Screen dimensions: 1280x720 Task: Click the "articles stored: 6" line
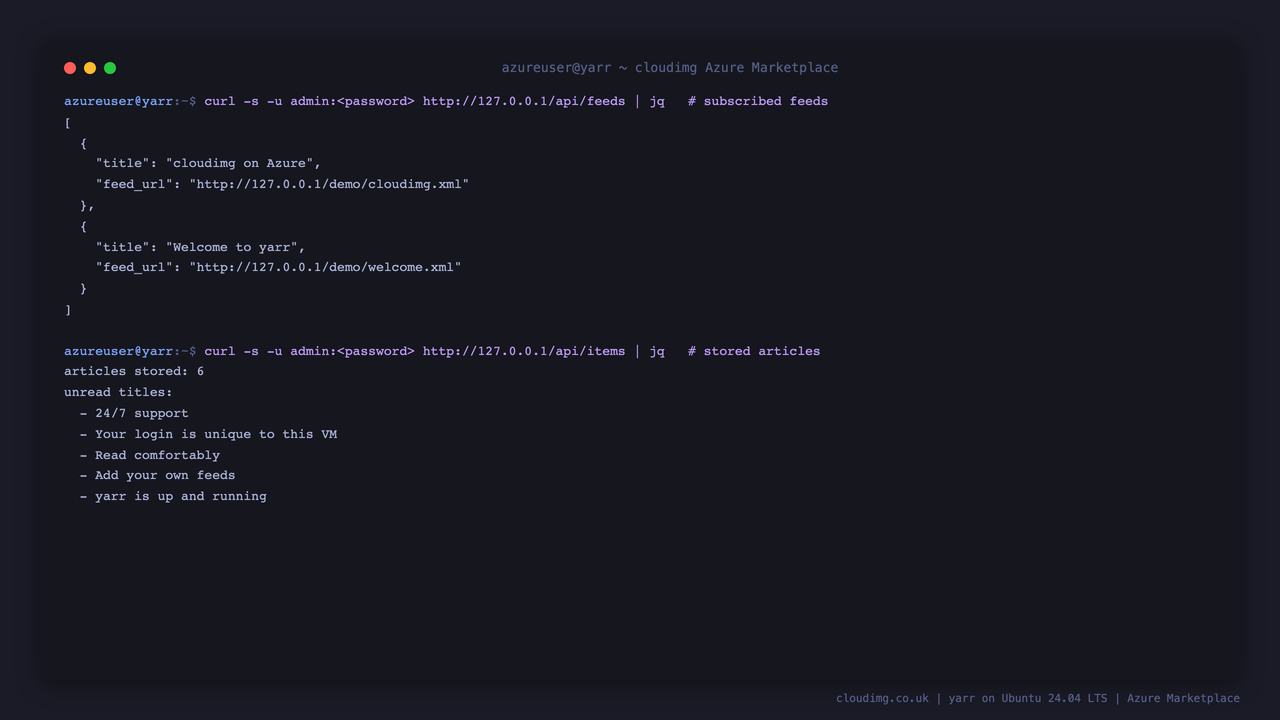tap(134, 371)
